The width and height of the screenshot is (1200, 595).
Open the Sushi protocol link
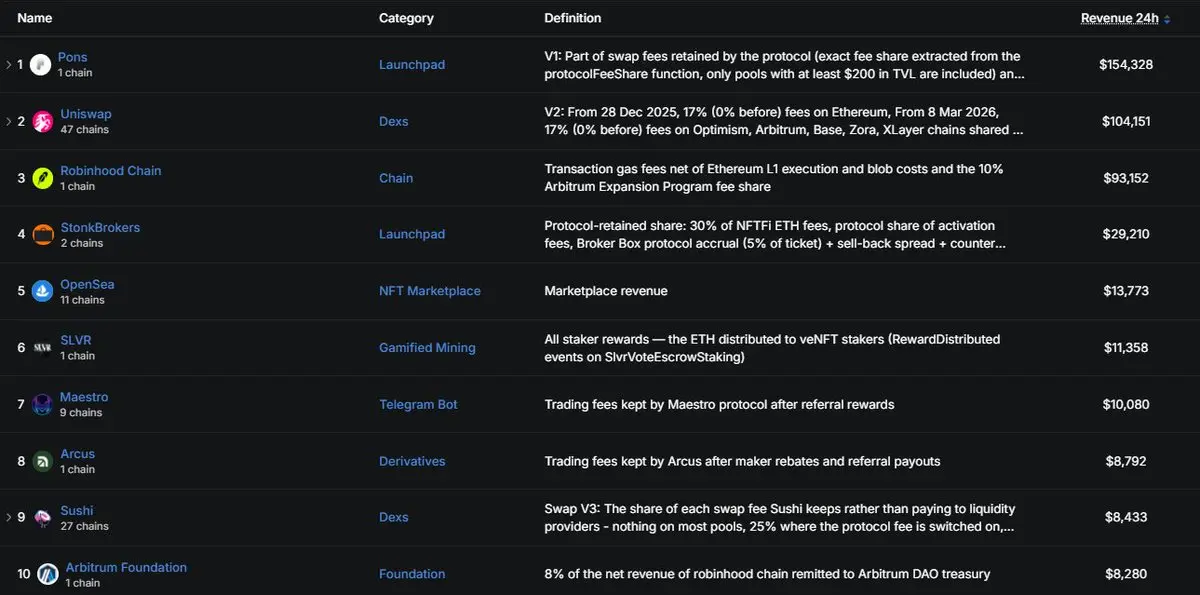click(x=77, y=511)
